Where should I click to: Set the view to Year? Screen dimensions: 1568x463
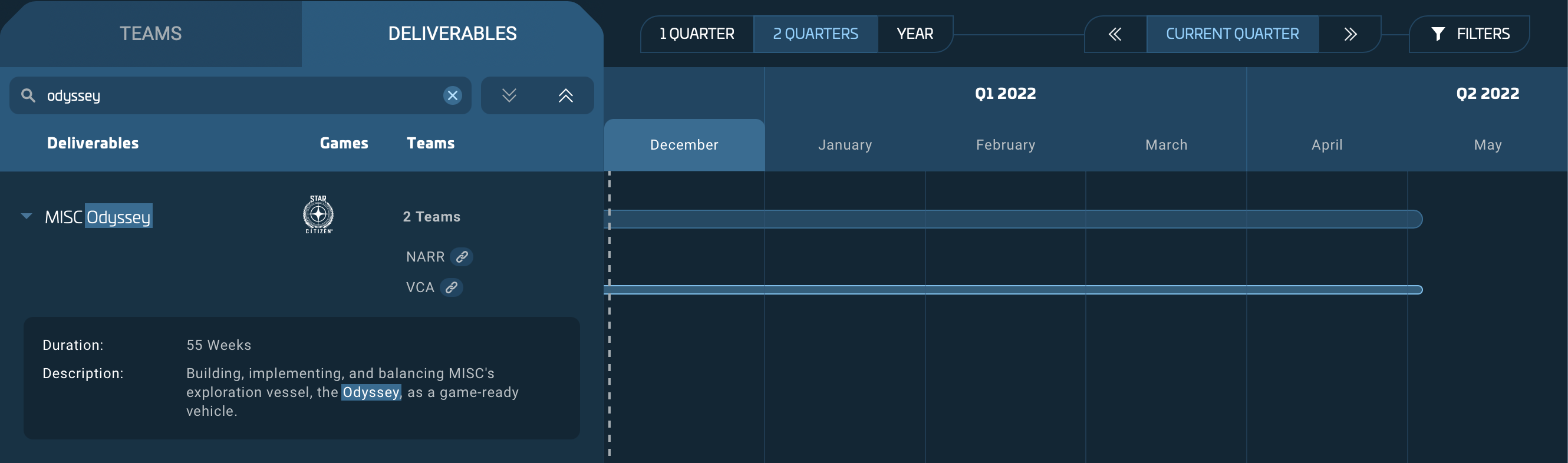click(914, 34)
